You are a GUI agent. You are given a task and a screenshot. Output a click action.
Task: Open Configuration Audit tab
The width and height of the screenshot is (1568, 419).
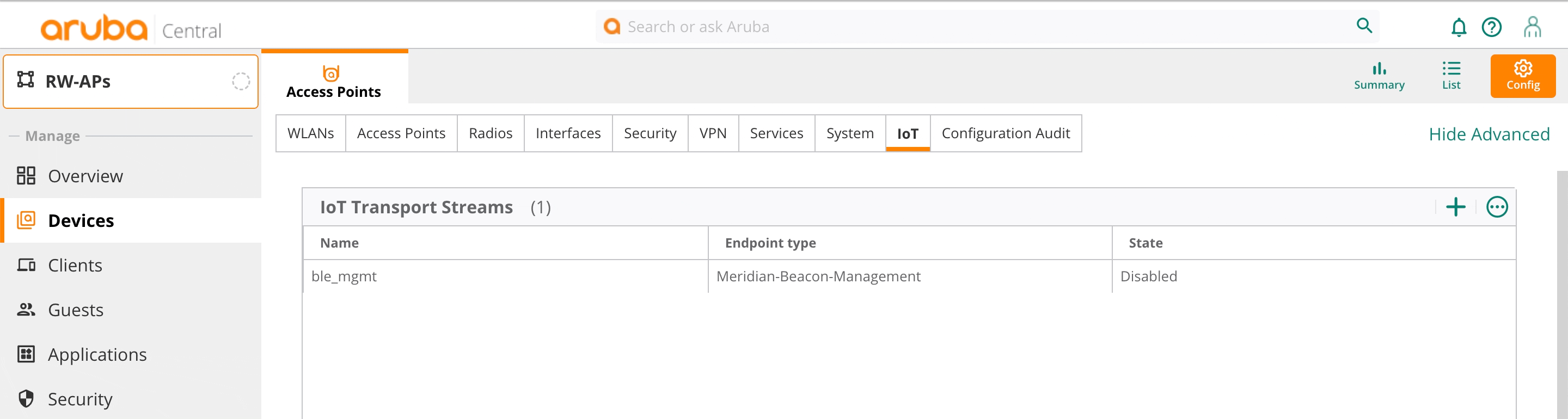(1006, 133)
